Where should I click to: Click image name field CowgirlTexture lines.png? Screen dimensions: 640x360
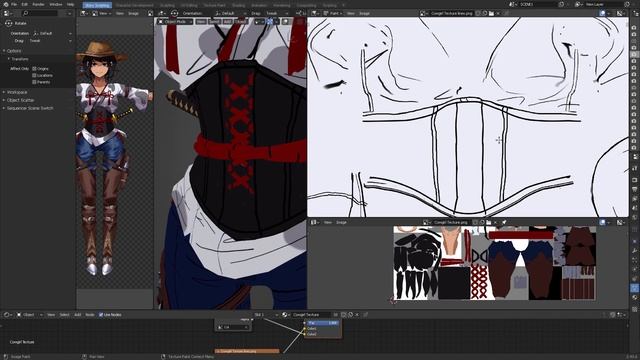point(451,13)
